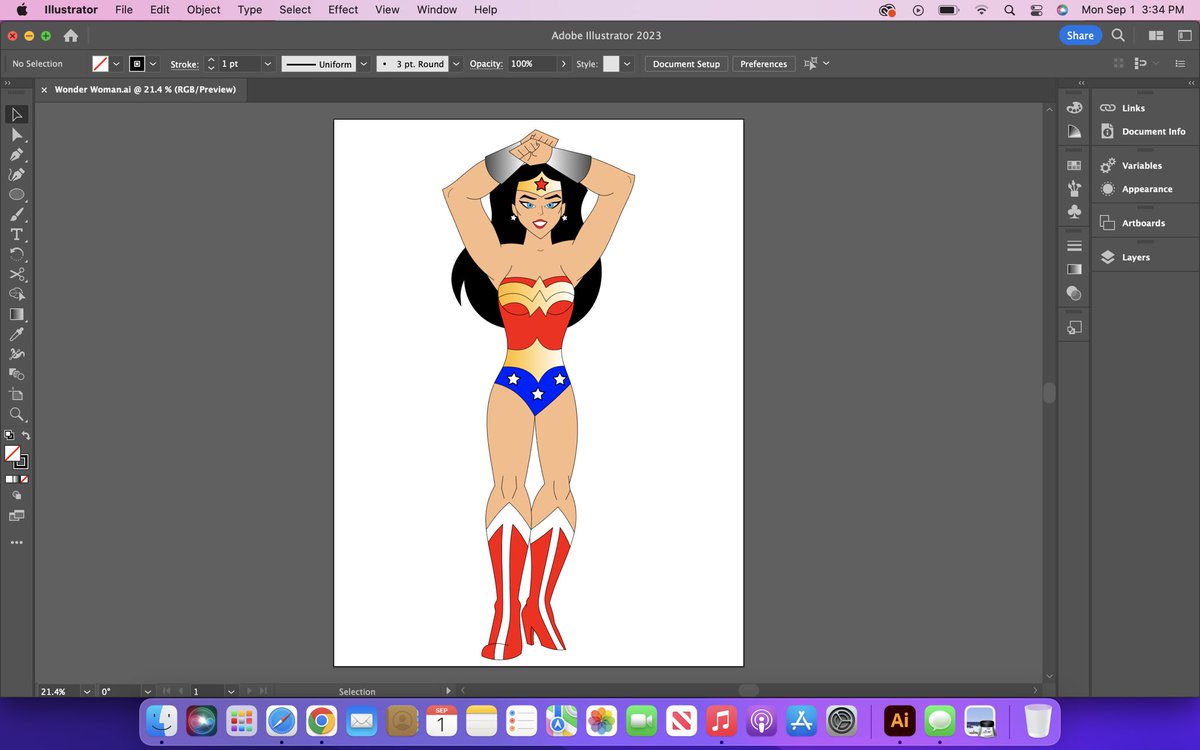The width and height of the screenshot is (1200, 750).
Task: Open the Symbols panel club icon
Action: [1074, 212]
